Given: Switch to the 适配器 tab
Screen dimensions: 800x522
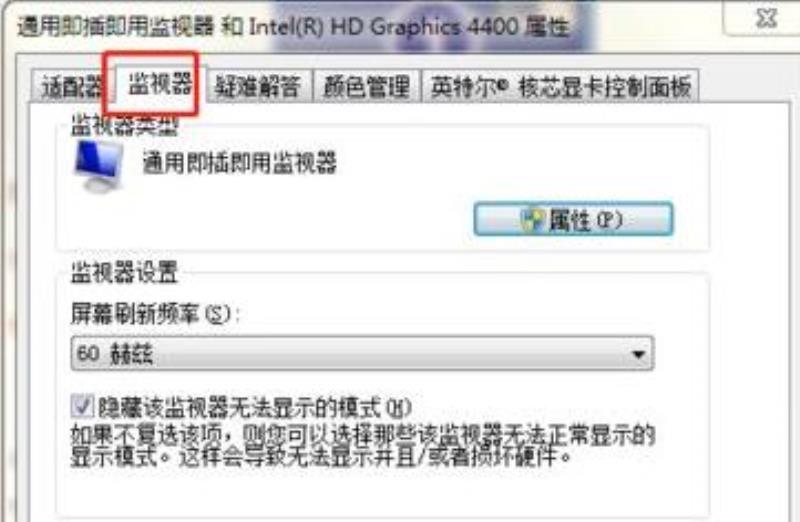Looking at the screenshot, I should tap(70, 86).
